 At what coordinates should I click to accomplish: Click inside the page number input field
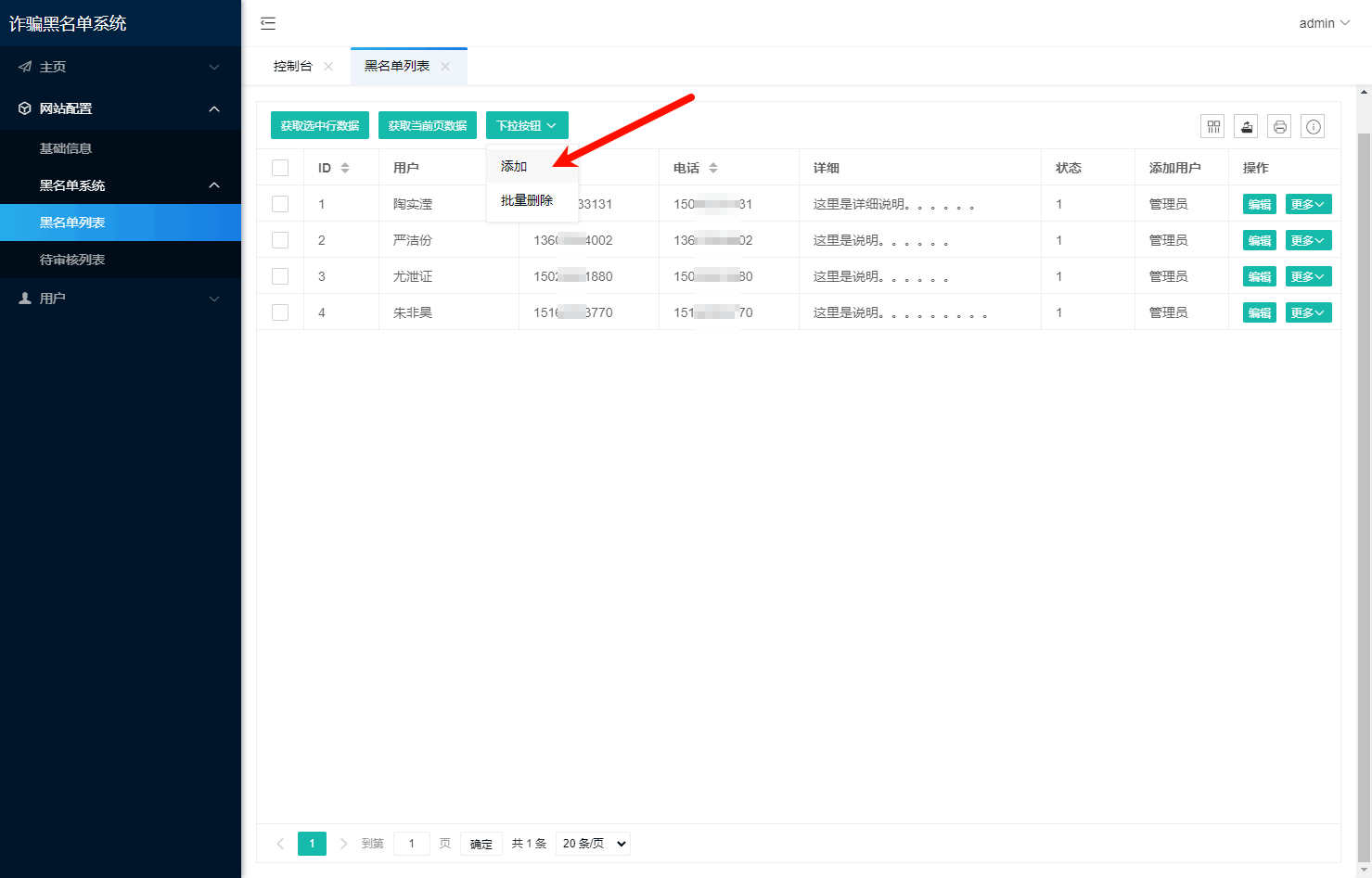pyautogui.click(x=411, y=843)
